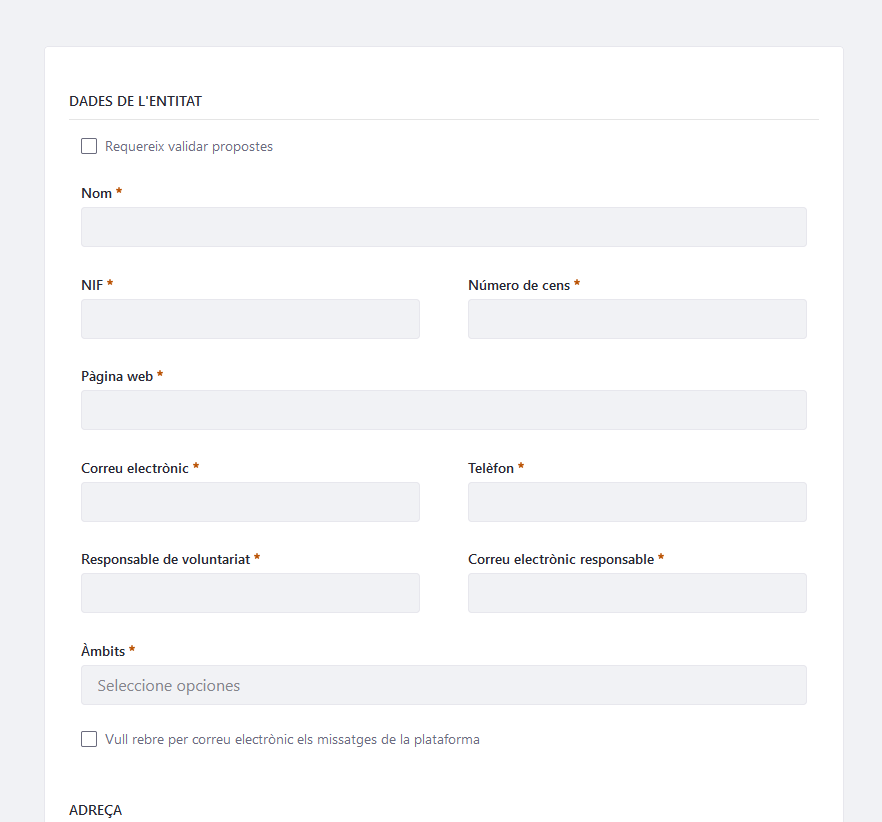Tick the Requereix validar propostes checkbox
882x822 pixels.
89,146
